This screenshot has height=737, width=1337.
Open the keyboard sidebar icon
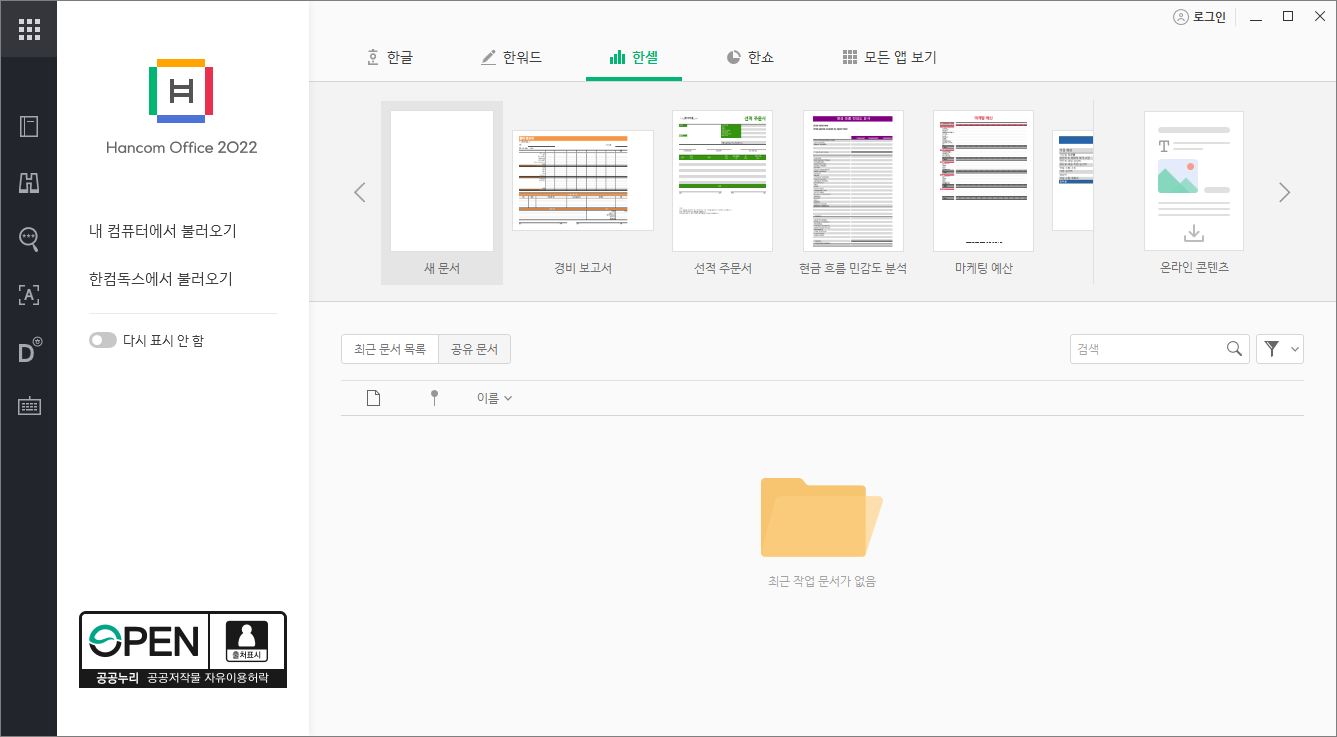(x=29, y=406)
